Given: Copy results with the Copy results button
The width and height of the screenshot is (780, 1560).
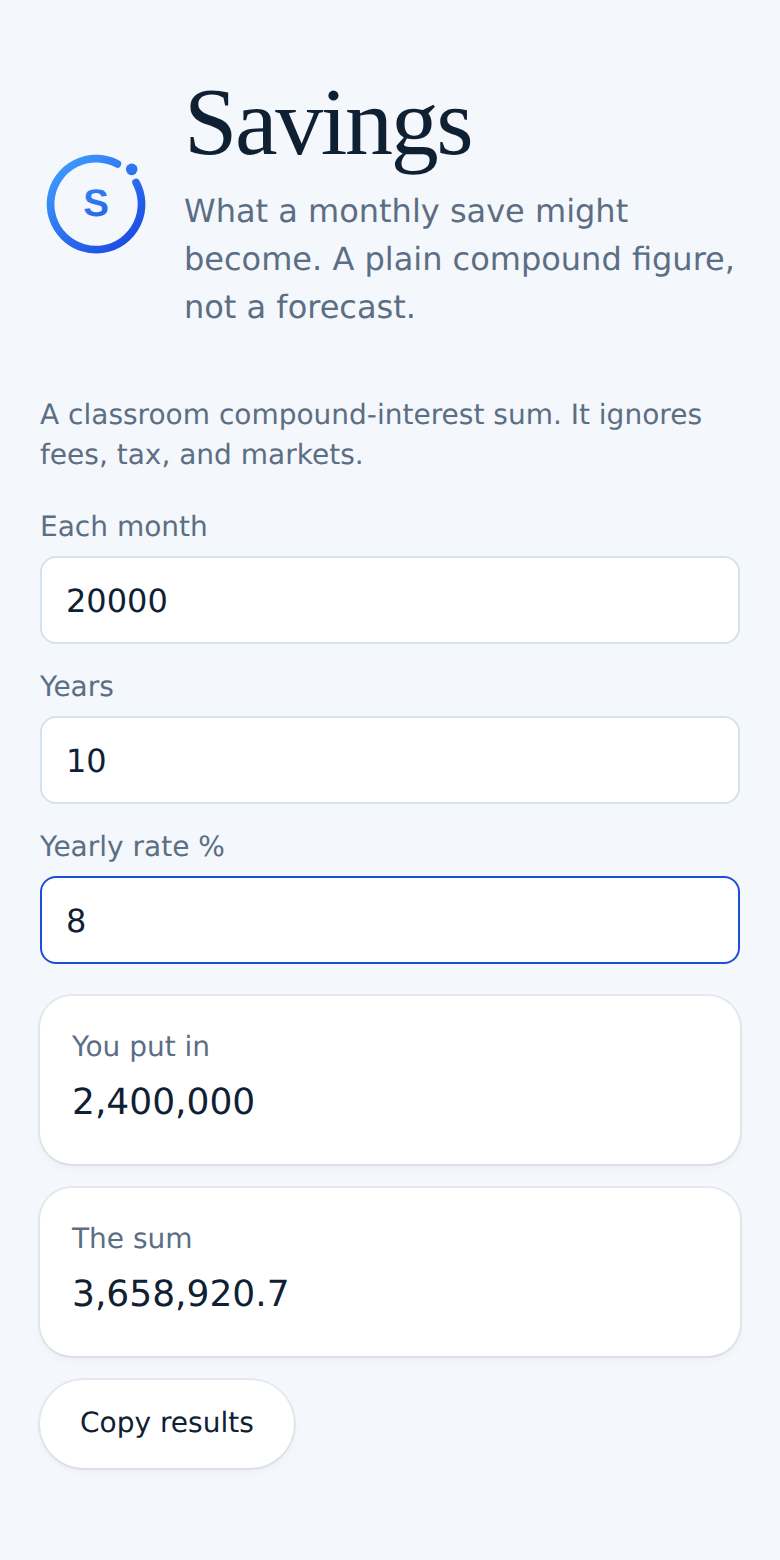Looking at the screenshot, I should tap(167, 1423).
